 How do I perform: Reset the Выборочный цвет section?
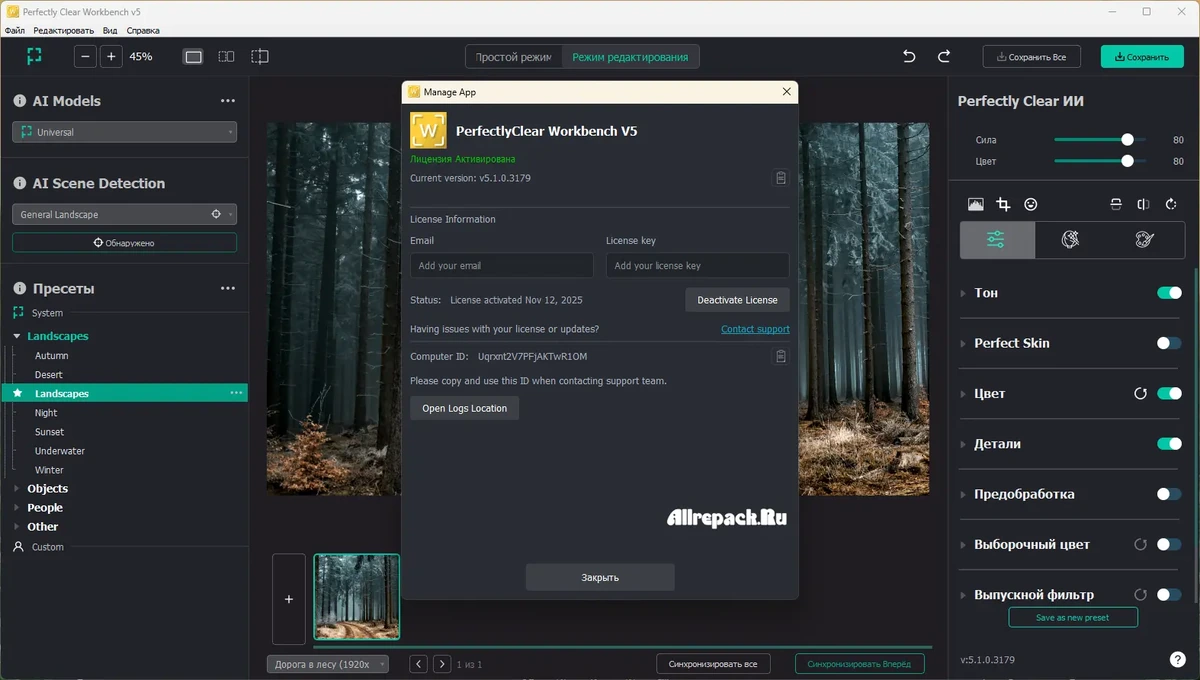(x=1140, y=545)
